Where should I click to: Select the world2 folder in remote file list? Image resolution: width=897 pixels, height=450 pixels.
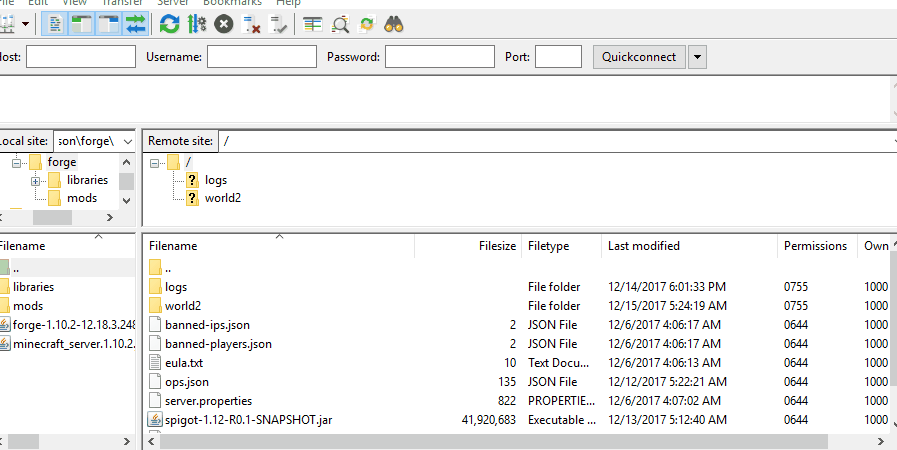(x=183, y=306)
